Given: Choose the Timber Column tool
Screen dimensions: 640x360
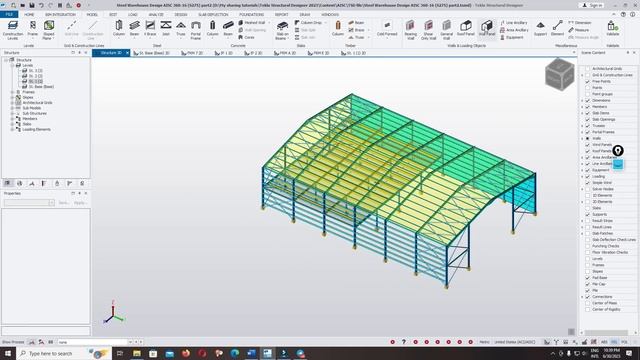Looking at the screenshot, I should 338,29.
